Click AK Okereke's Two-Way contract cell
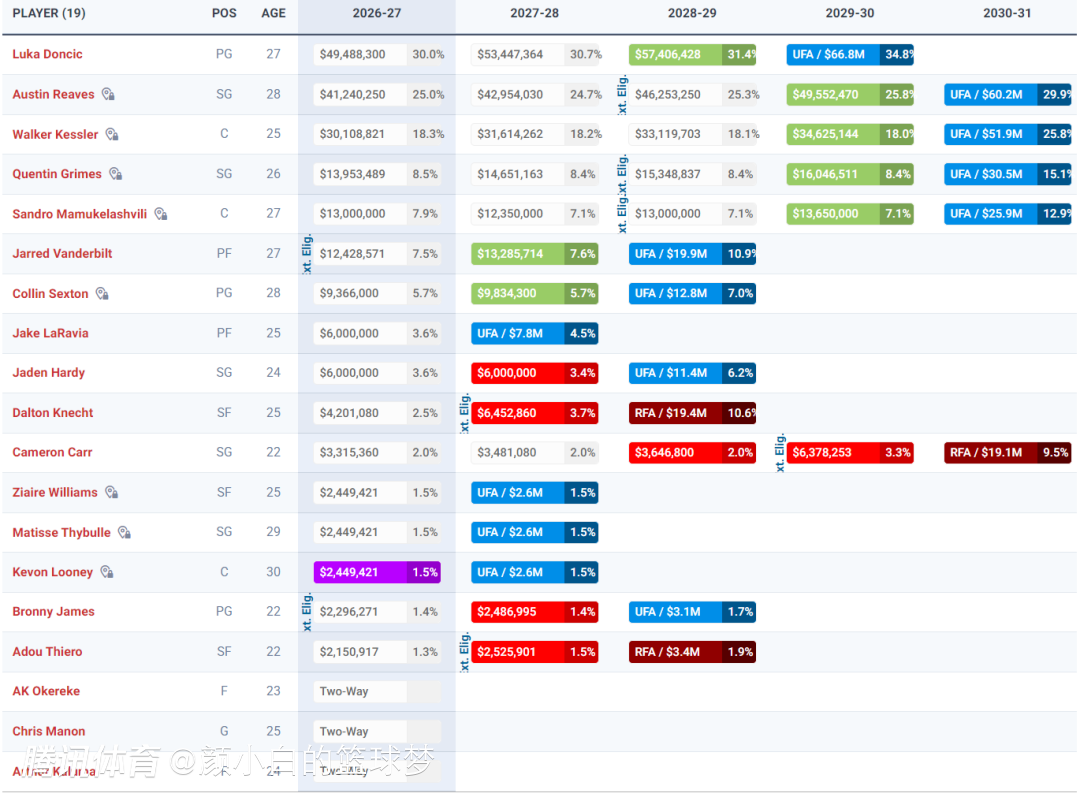This screenshot has height=797, width=1080. tap(377, 692)
